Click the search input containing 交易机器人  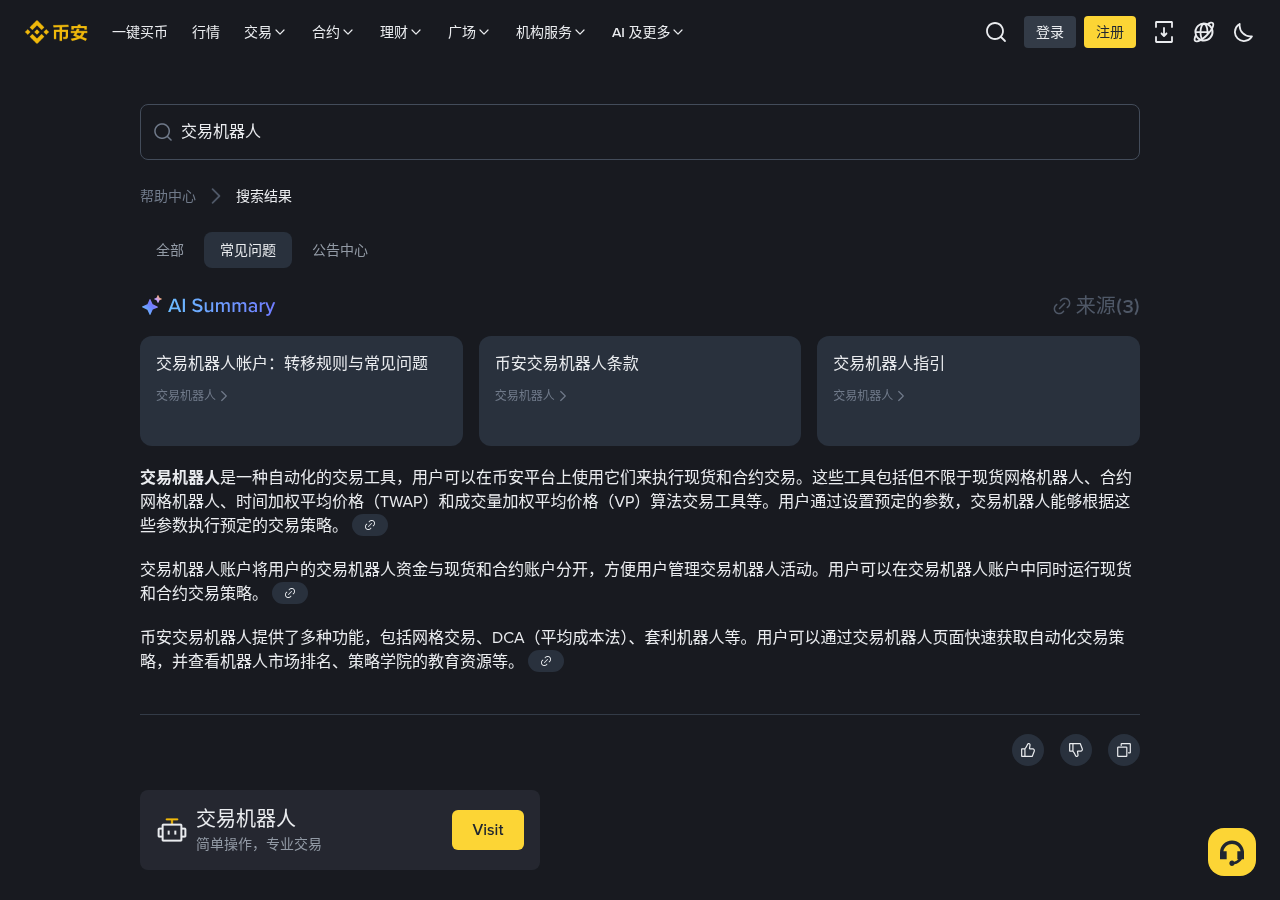coord(640,132)
